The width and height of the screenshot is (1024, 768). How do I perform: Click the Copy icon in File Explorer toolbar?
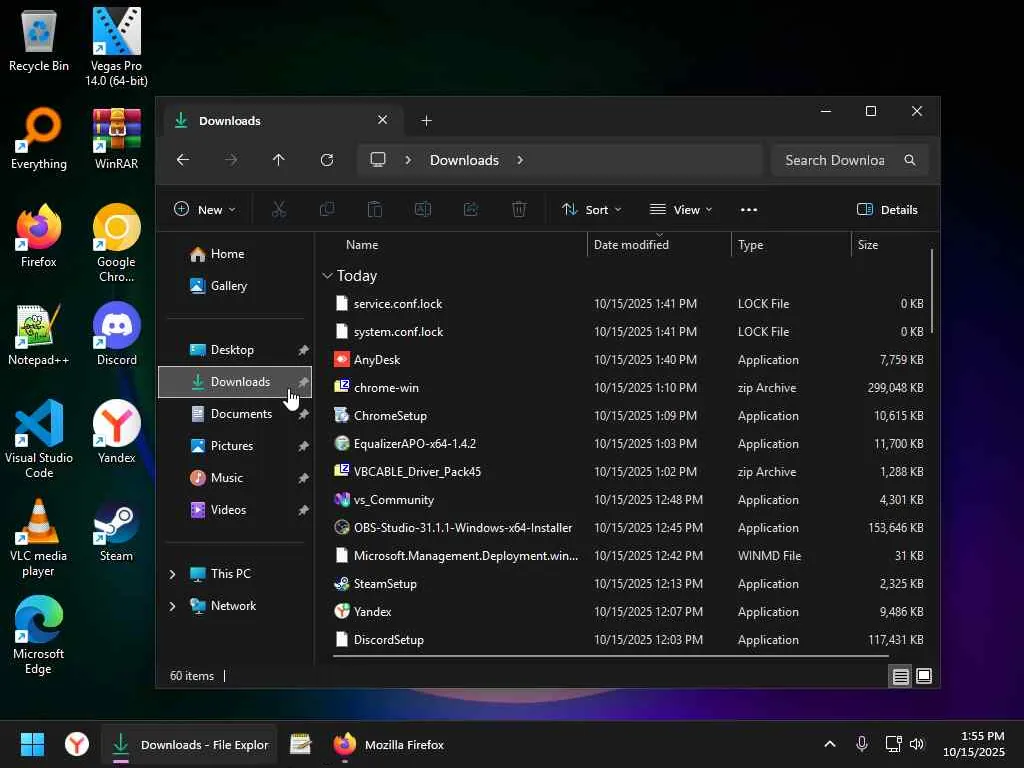[x=327, y=210]
